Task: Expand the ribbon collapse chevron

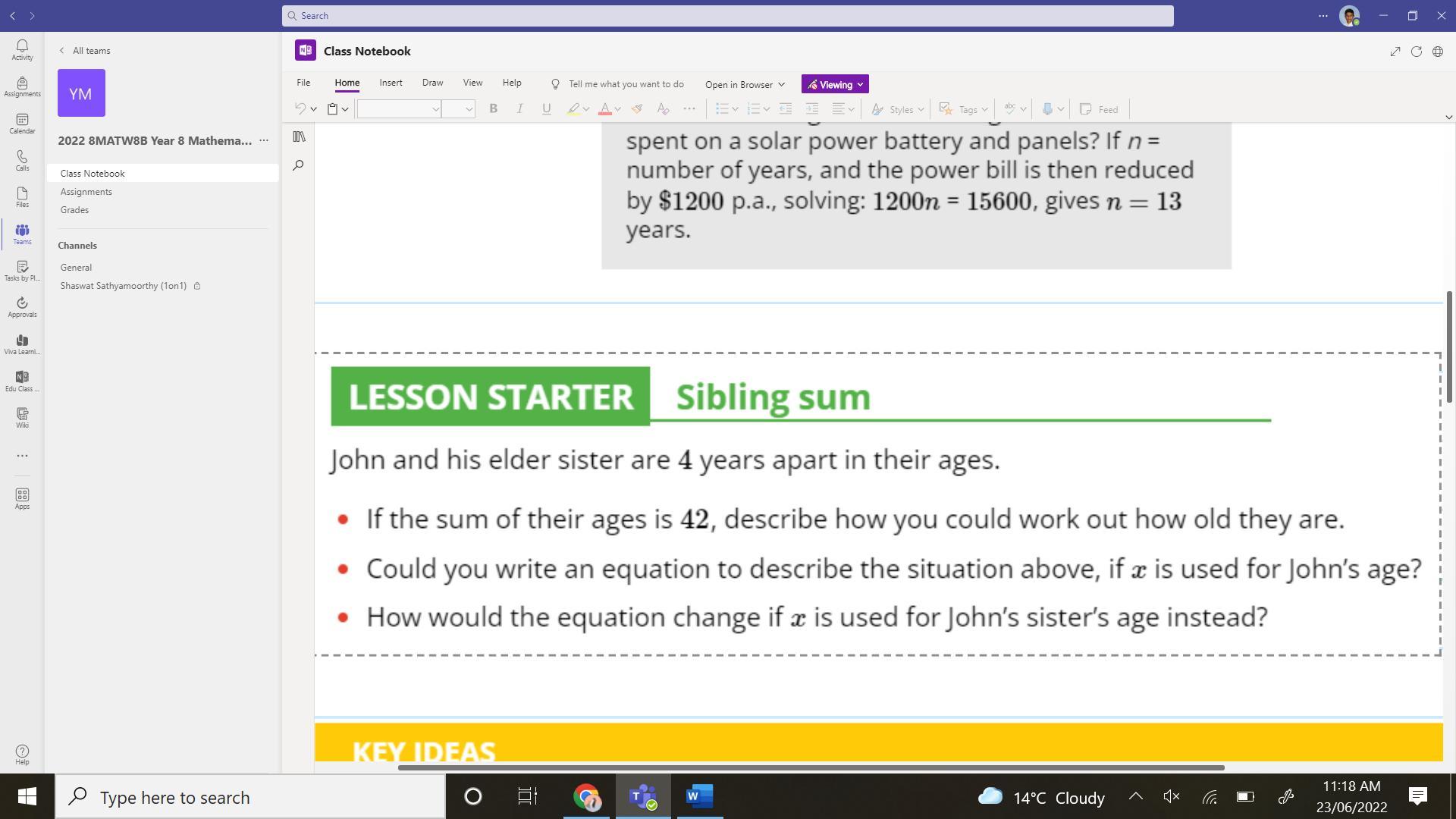Action: tap(1448, 118)
